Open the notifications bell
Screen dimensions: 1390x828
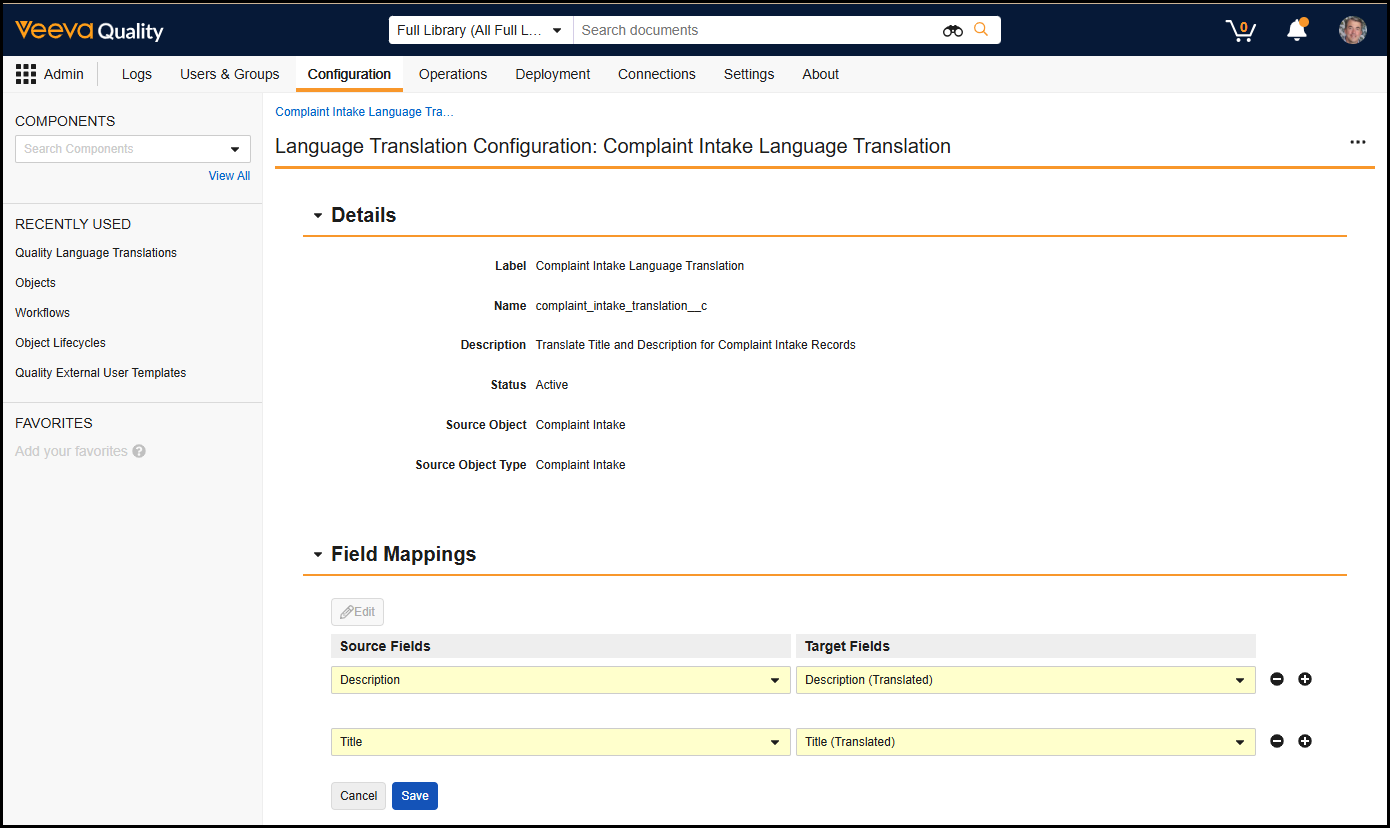(1297, 30)
